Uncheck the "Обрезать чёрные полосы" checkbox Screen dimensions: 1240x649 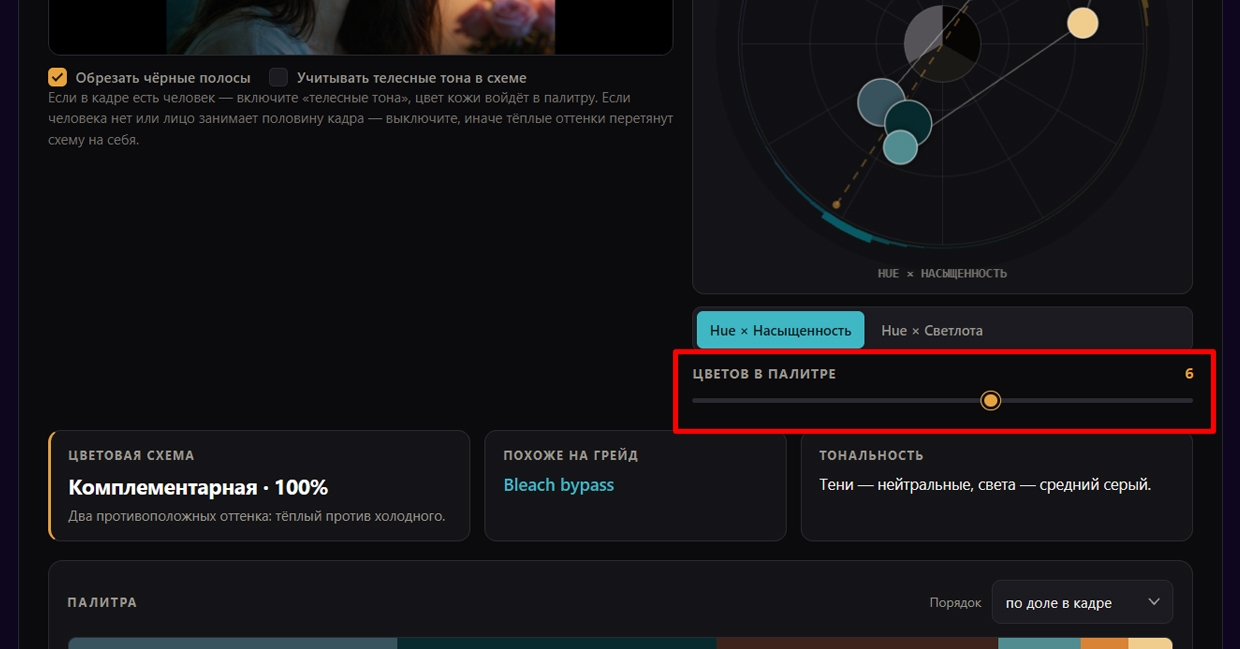click(x=58, y=77)
